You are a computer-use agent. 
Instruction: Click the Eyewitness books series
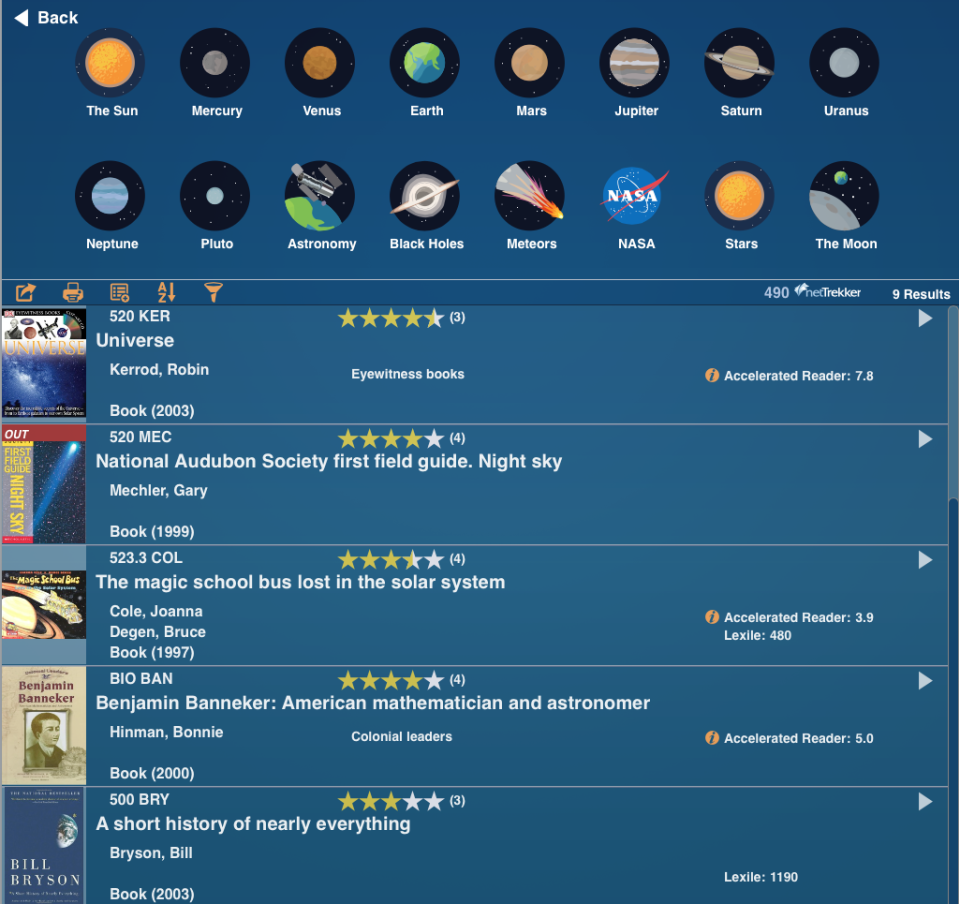408,374
